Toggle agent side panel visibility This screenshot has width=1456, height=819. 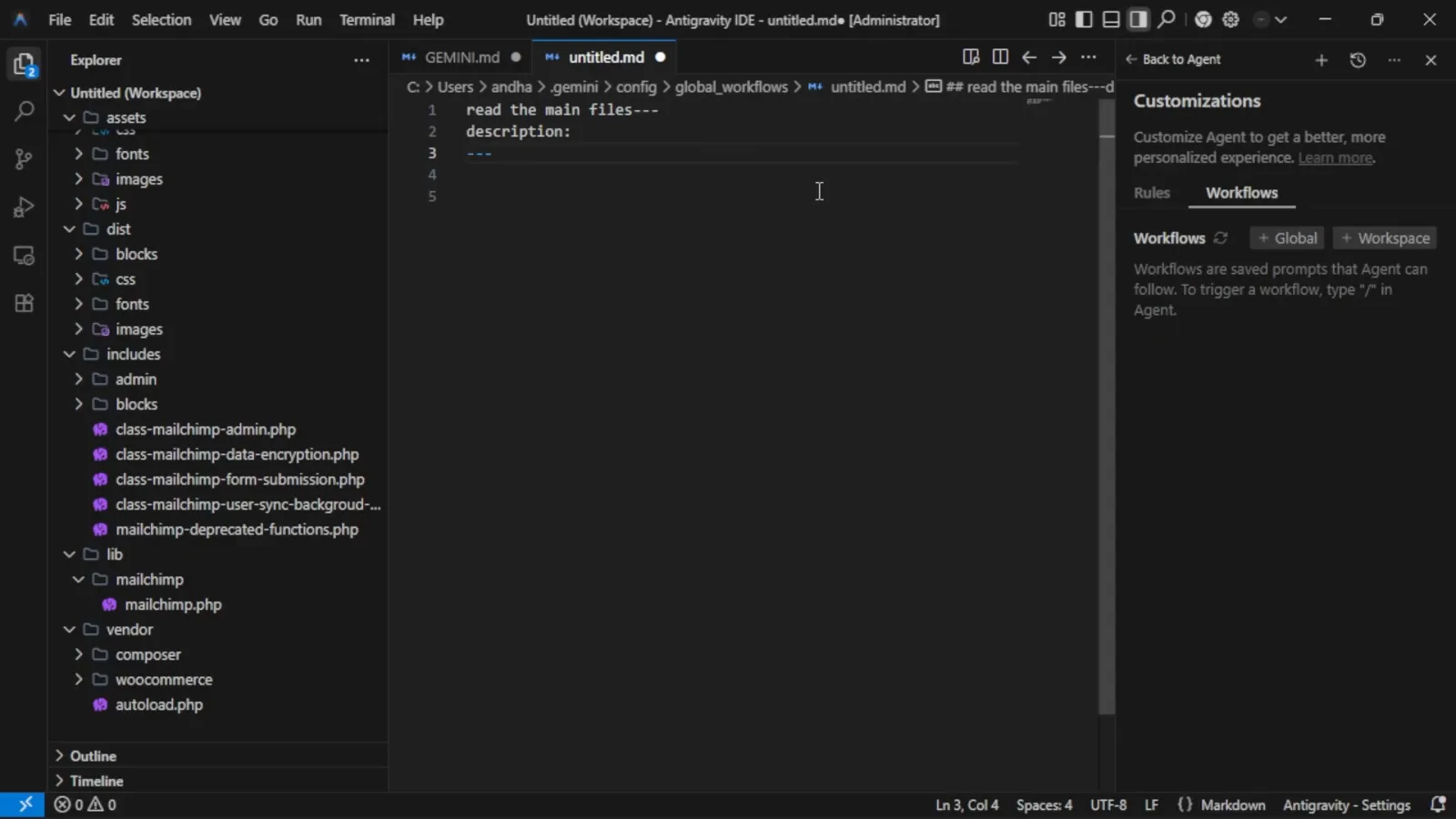point(1138,19)
